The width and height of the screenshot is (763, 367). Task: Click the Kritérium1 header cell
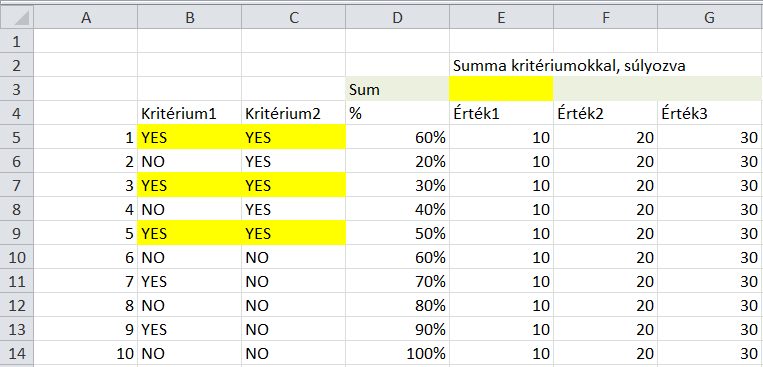[x=190, y=113]
